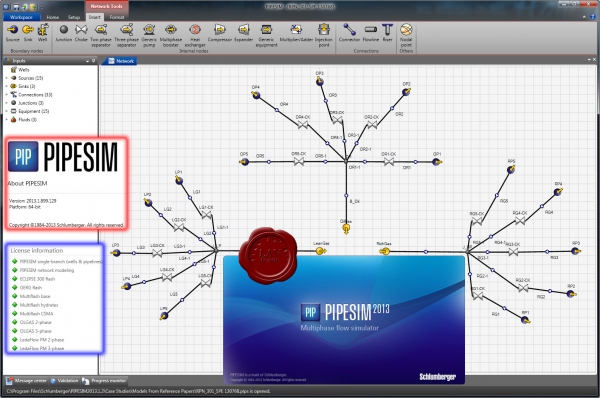The width and height of the screenshot is (600, 398).
Task: Activate the Flowline connection tool
Action: pyautogui.click(x=370, y=33)
